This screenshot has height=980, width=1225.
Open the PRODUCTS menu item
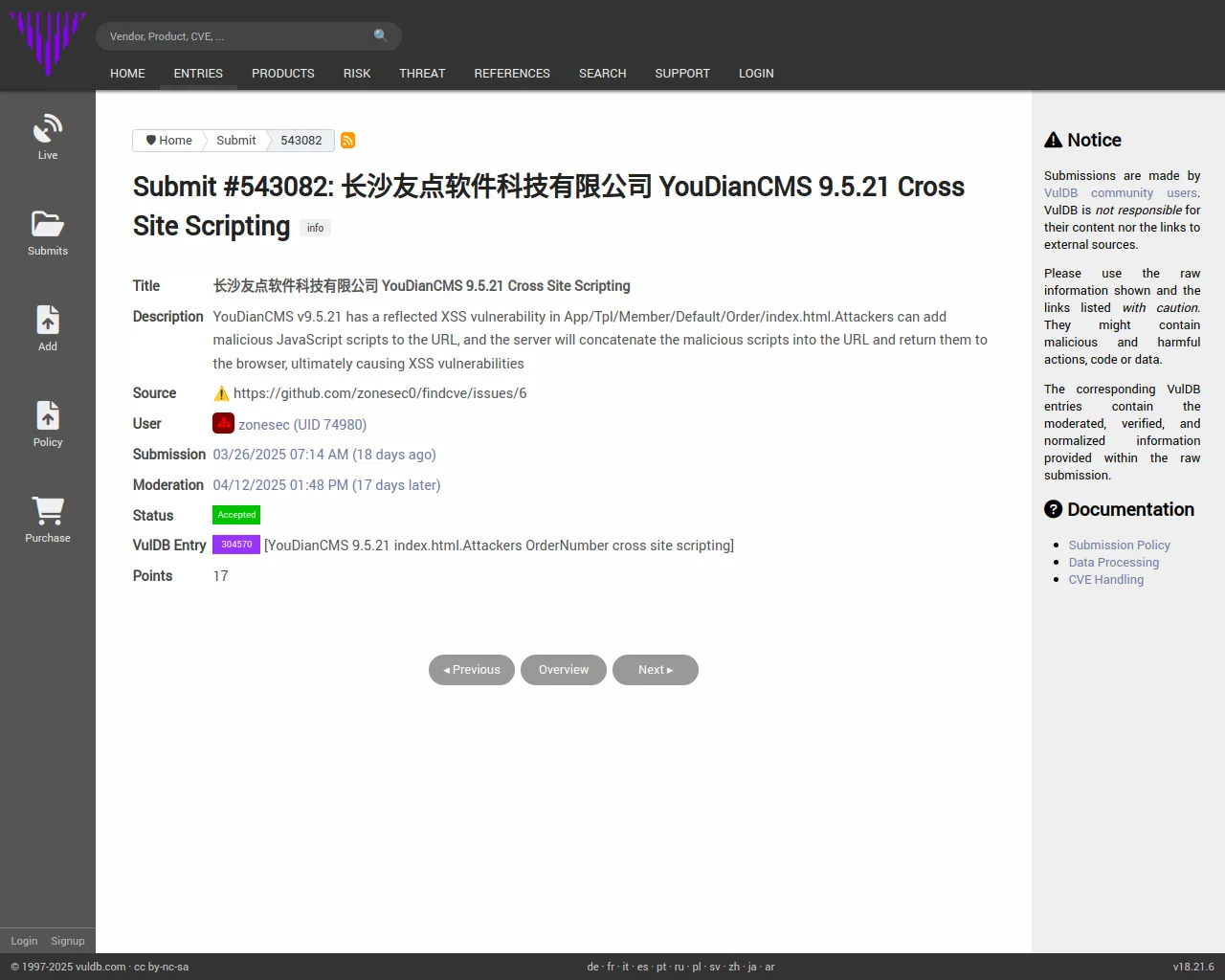click(283, 74)
